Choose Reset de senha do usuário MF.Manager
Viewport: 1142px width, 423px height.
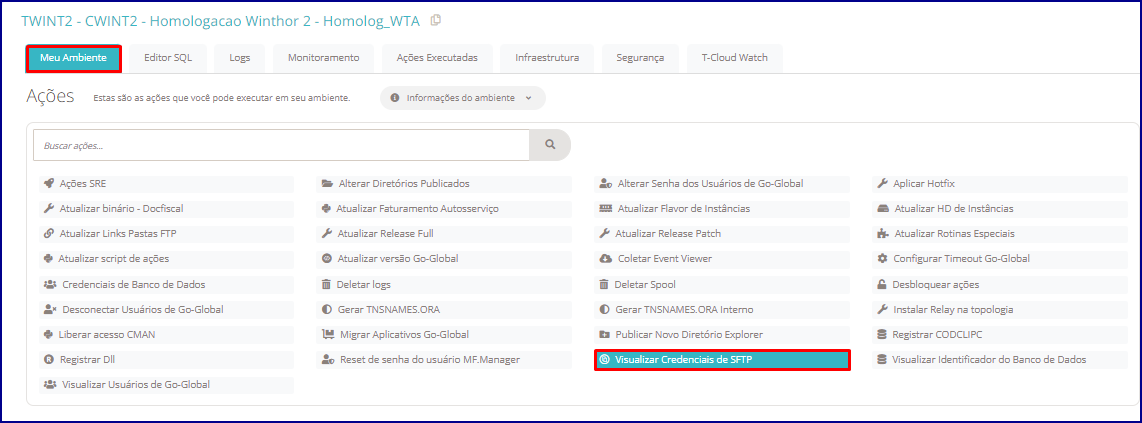click(x=444, y=360)
